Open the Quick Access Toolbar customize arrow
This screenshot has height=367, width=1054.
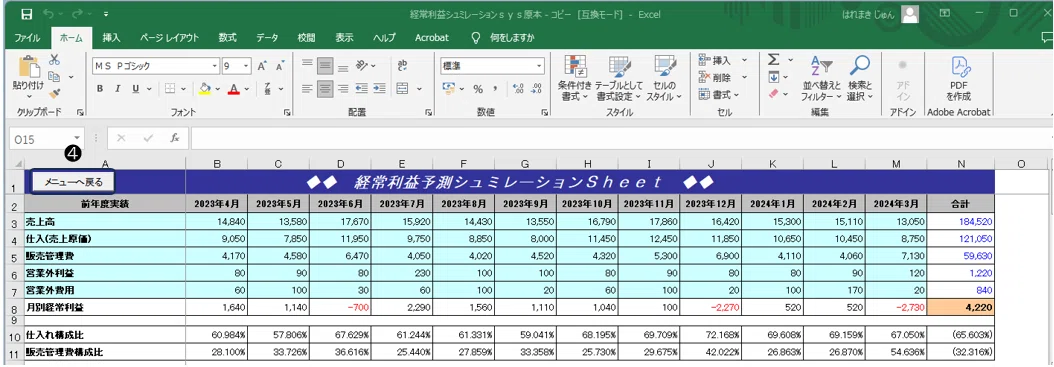[x=107, y=13]
